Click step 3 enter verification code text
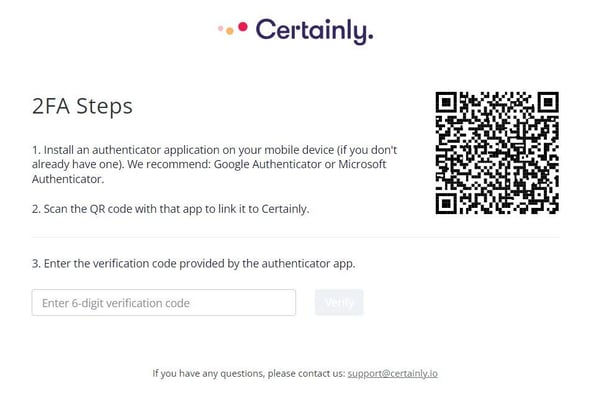 (x=193, y=264)
